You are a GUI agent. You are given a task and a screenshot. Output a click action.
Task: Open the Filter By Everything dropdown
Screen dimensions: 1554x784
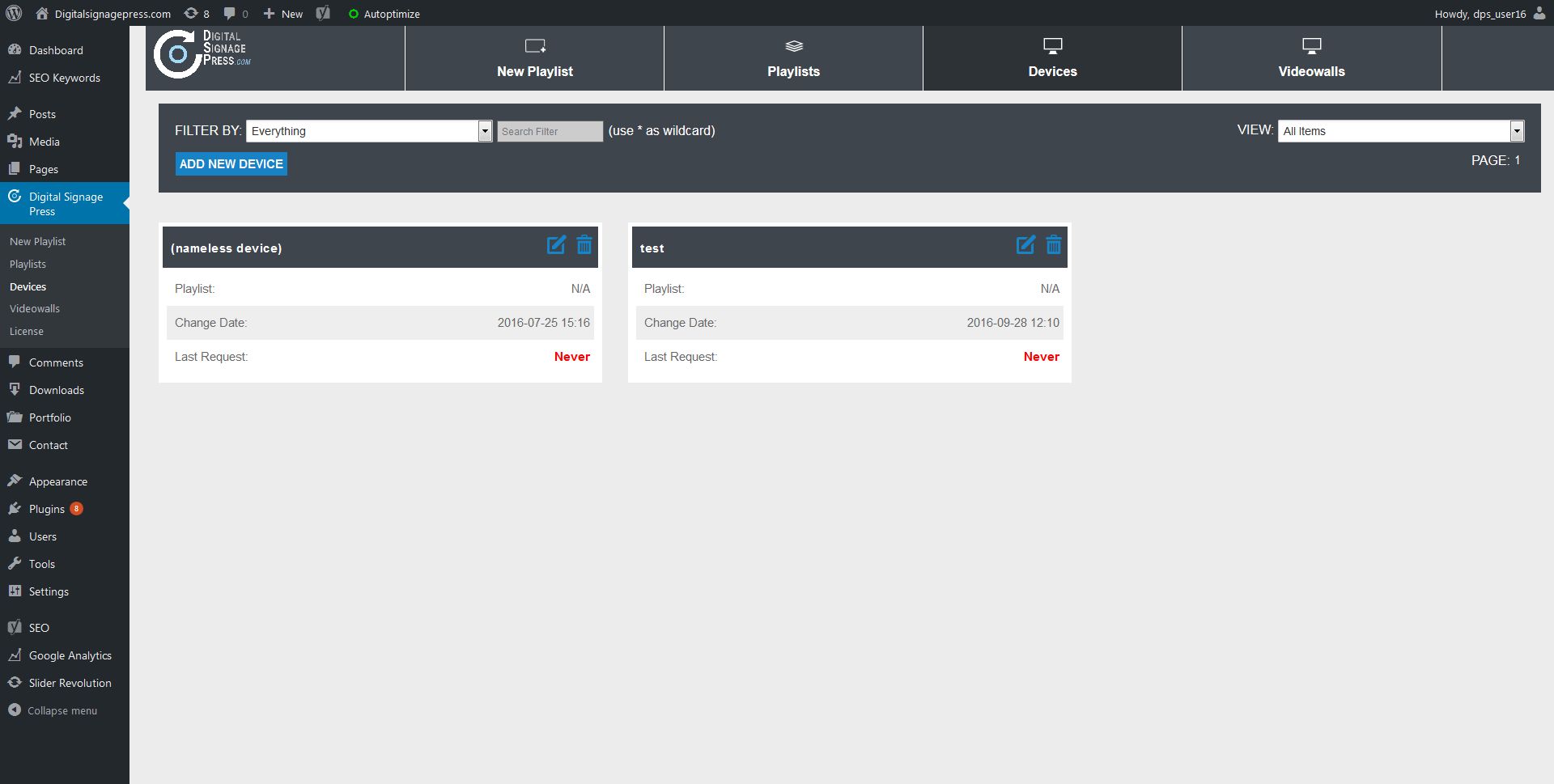coord(369,131)
